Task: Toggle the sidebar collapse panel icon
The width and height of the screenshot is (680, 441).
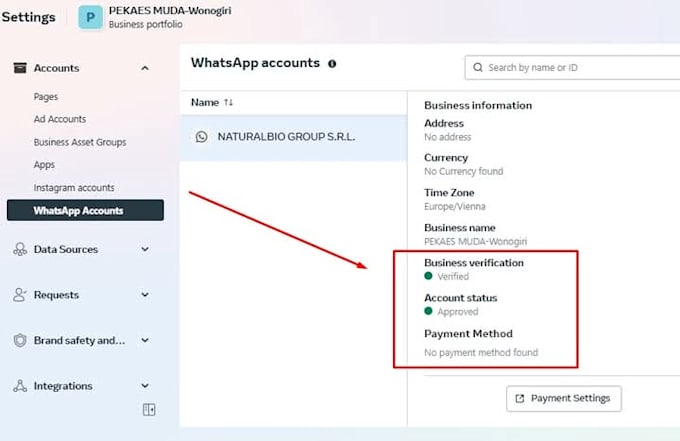Action: pos(149,410)
